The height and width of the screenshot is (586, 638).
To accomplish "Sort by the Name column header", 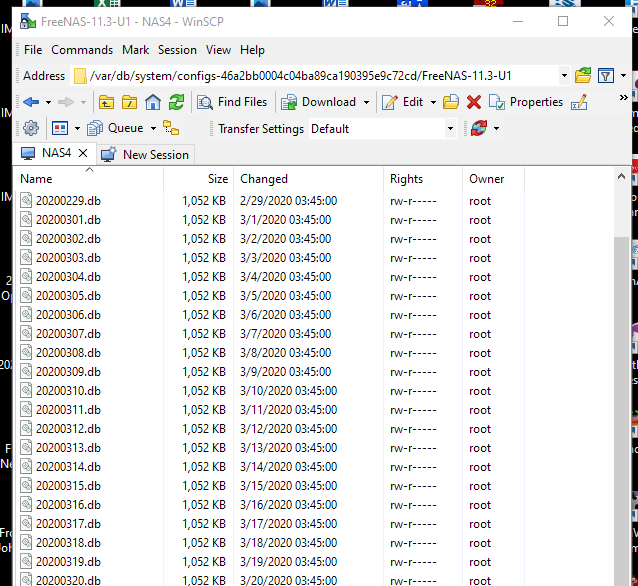I will click(x=89, y=179).
